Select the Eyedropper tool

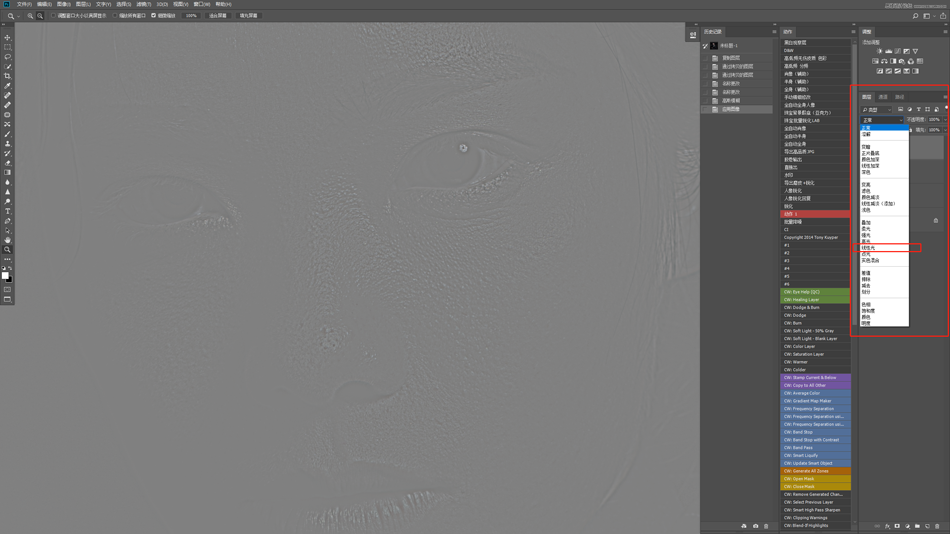click(7, 86)
